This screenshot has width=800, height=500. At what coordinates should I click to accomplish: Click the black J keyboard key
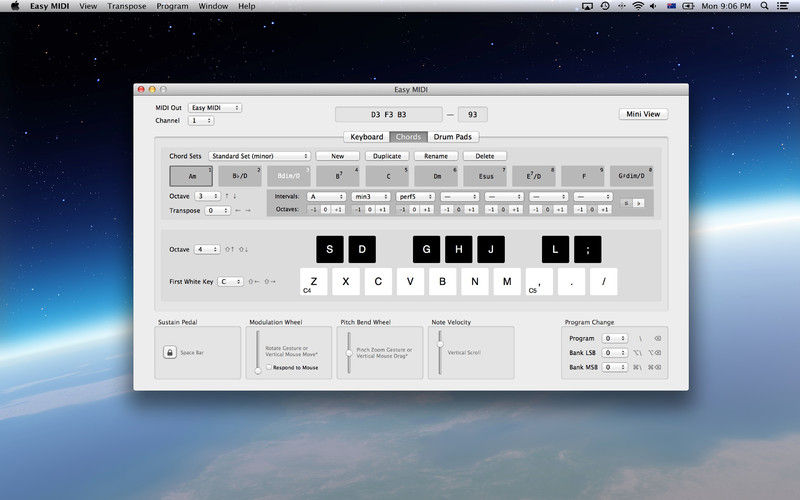point(491,249)
